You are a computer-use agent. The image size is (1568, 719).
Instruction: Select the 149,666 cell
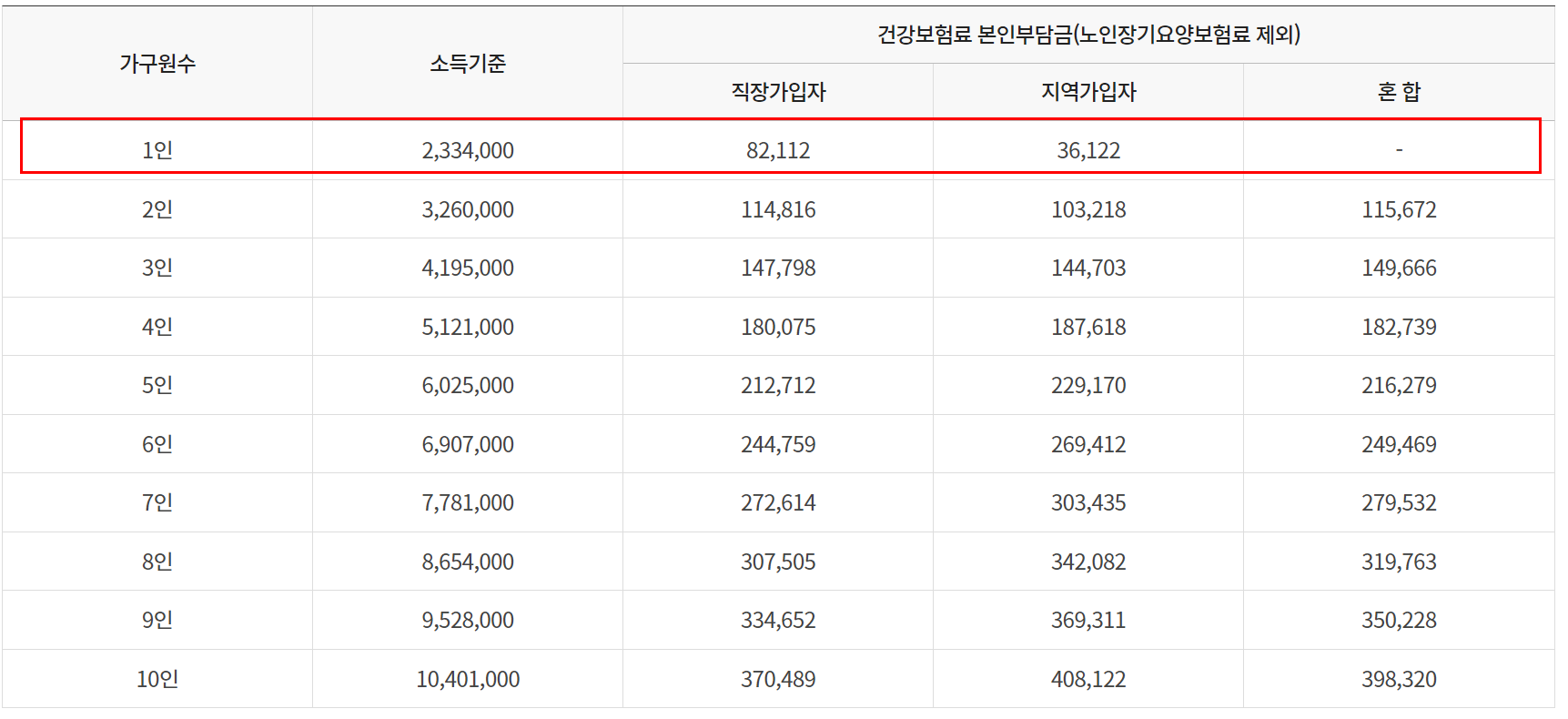[1399, 268]
